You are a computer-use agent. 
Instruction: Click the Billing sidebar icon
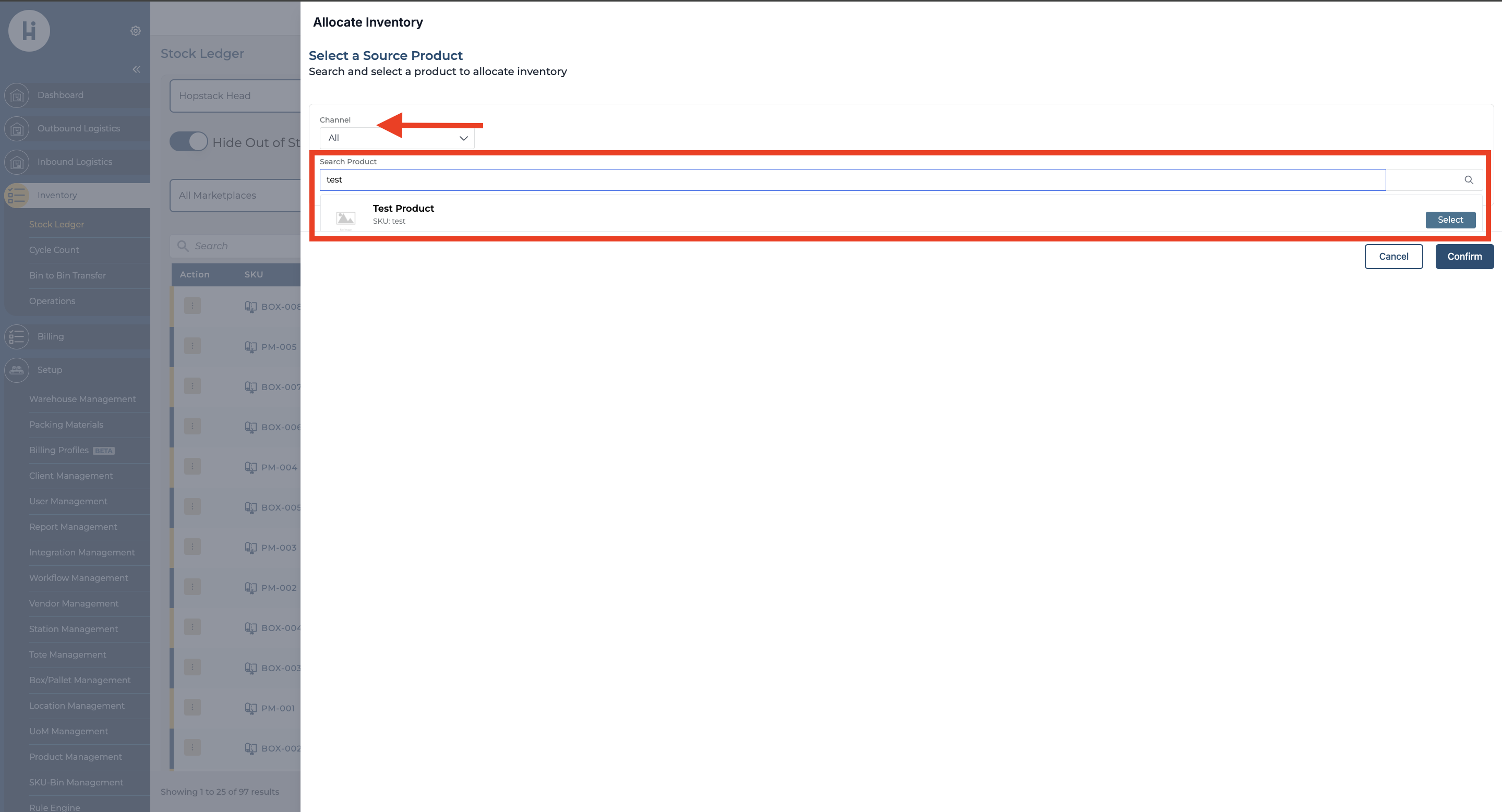(x=17, y=336)
